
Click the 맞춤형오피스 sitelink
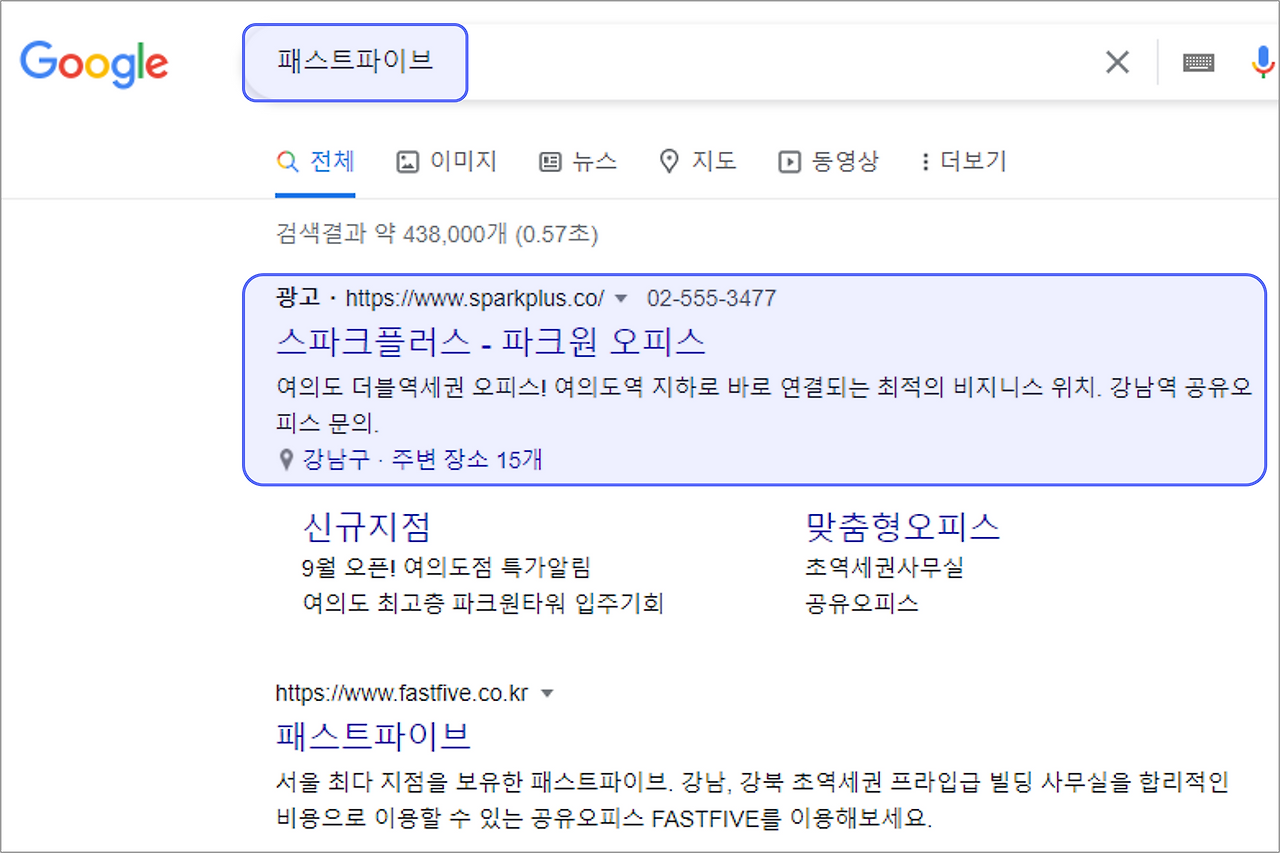(902, 526)
